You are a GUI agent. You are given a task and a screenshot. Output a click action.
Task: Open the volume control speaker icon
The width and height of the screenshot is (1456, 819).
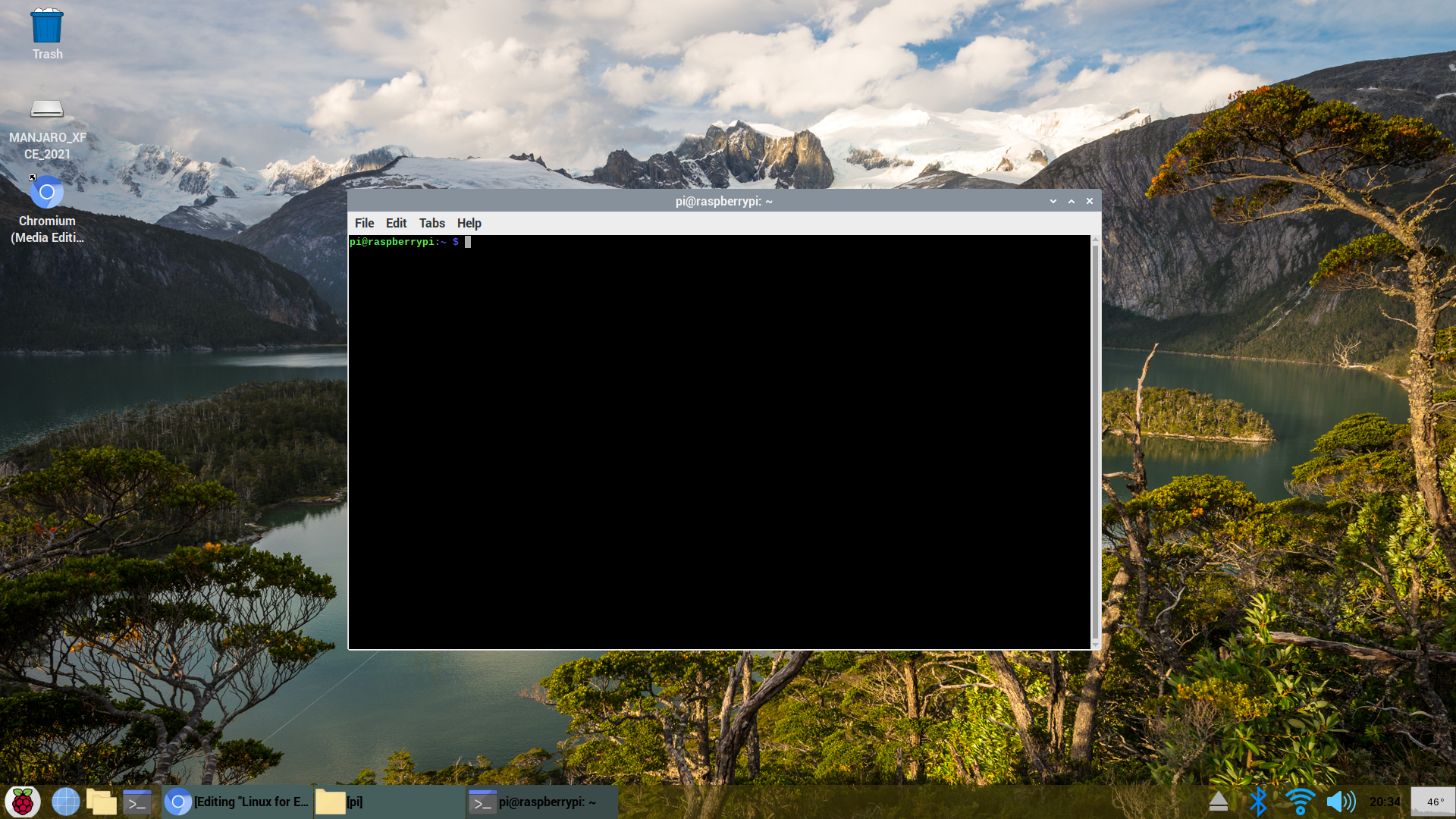click(1341, 802)
